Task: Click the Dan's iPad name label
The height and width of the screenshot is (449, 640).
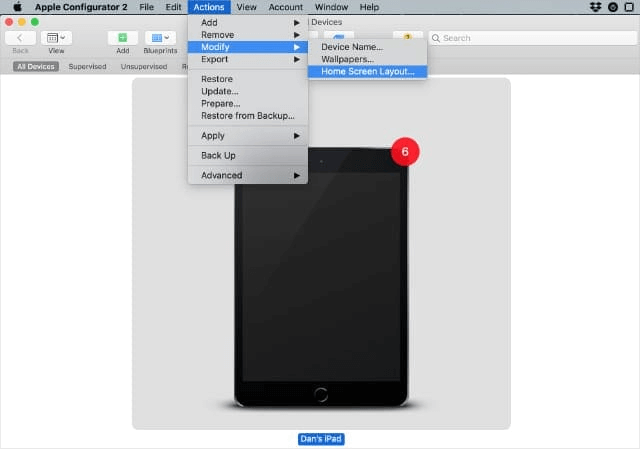Action: tap(321, 439)
